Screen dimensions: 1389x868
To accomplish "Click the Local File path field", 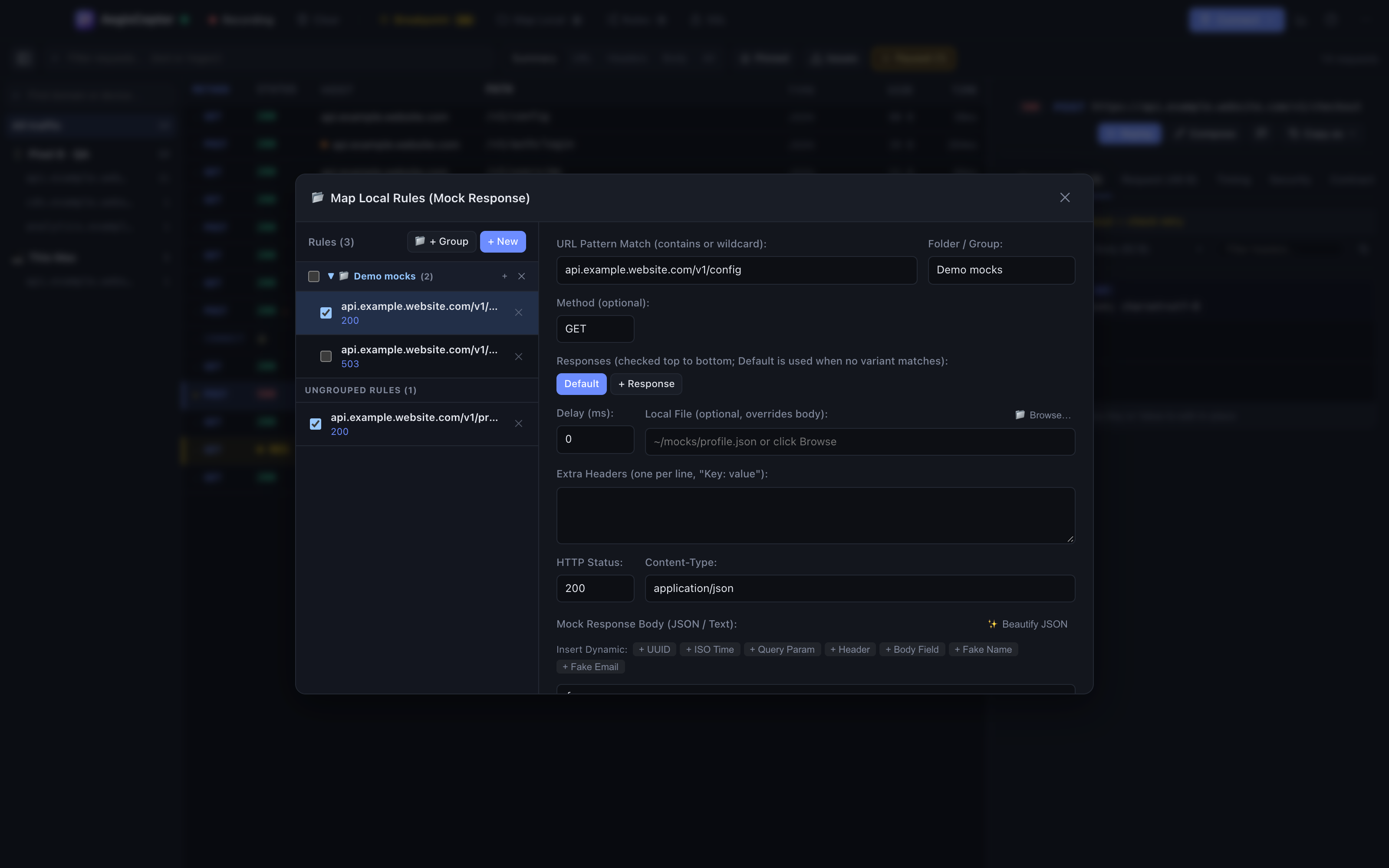I will click(860, 441).
